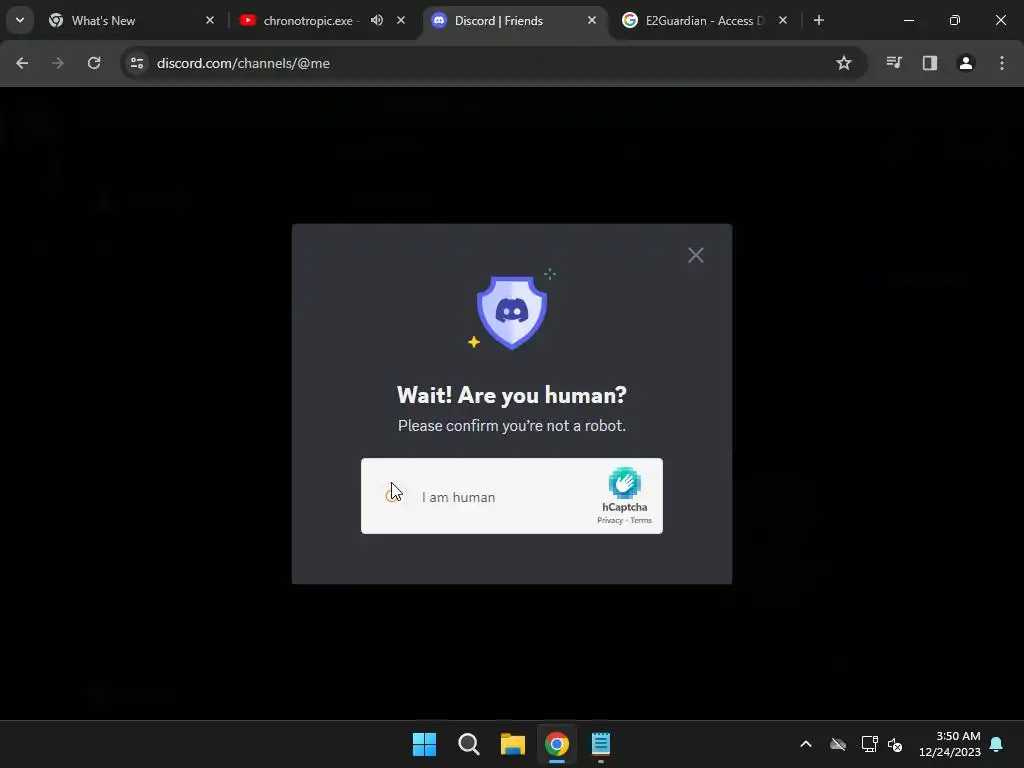Open the Chrome three-dot menu
The width and height of the screenshot is (1024, 768).
pyautogui.click(x=1002, y=63)
